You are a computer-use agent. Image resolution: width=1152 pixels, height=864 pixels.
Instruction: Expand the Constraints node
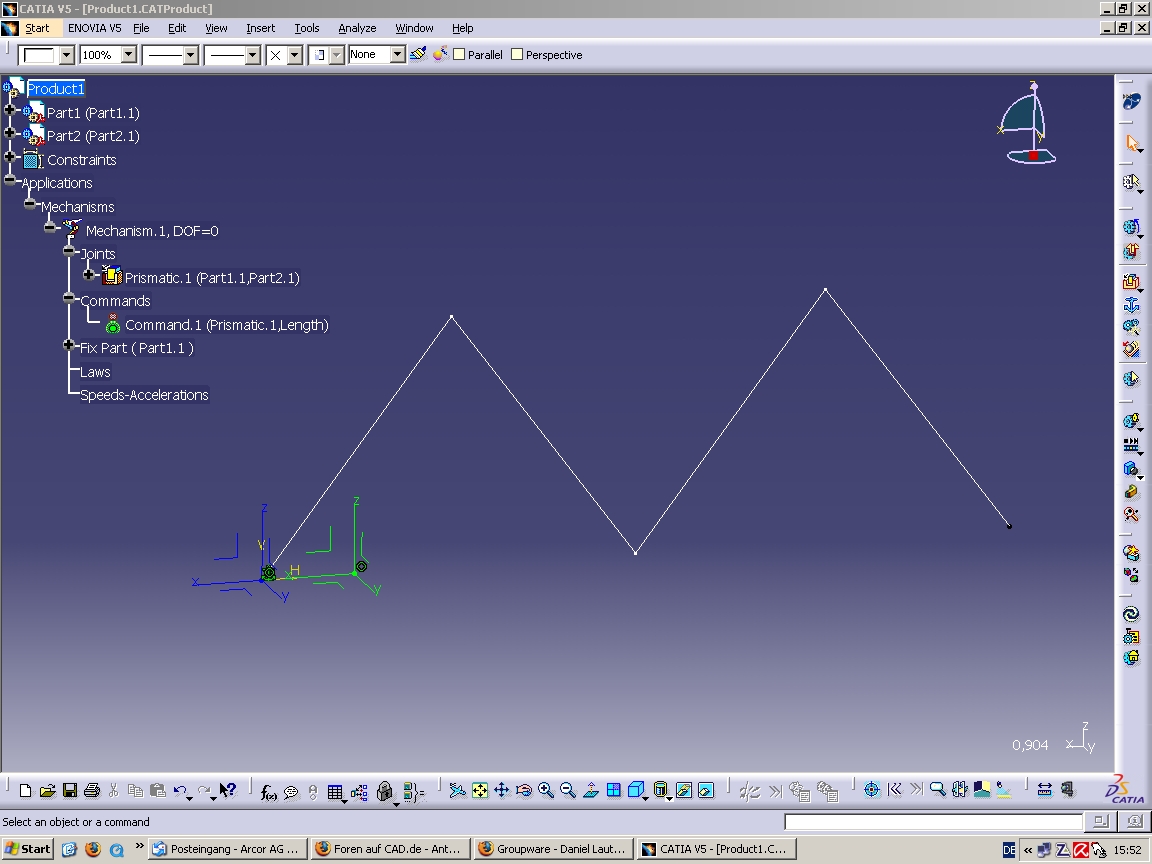pyautogui.click(x=10, y=156)
